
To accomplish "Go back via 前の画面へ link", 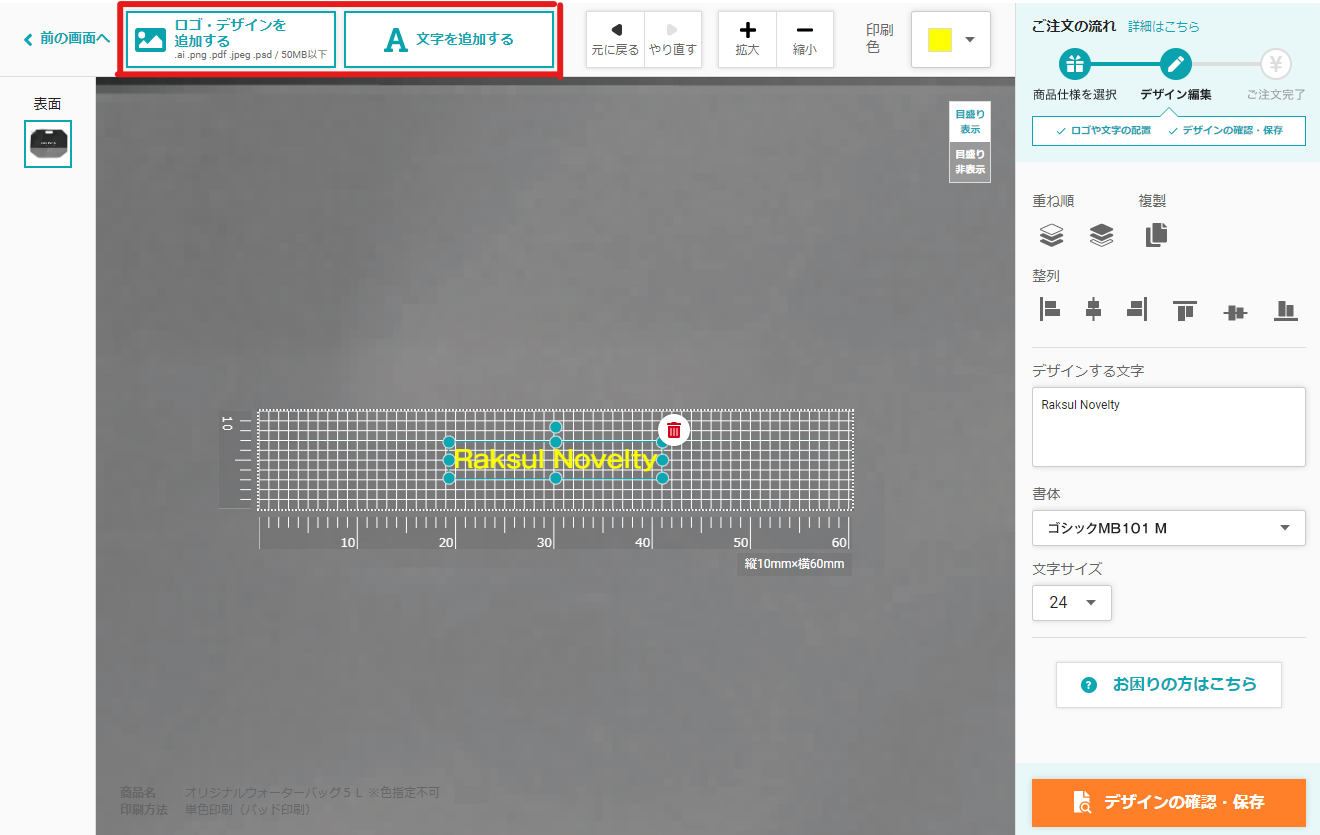I will (66, 39).
